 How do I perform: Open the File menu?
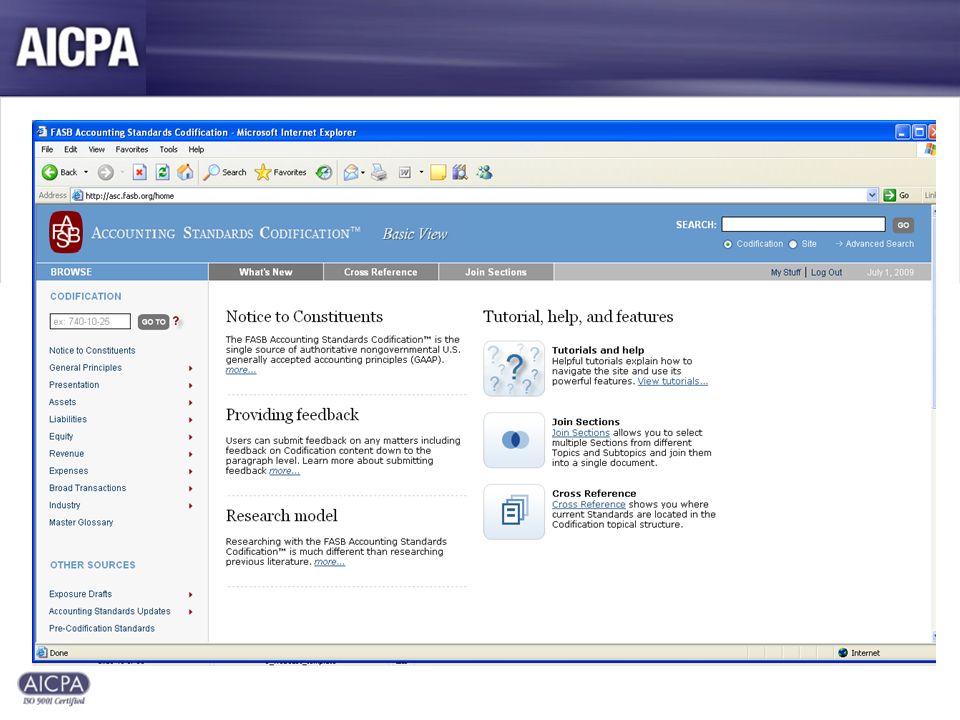click(x=47, y=149)
